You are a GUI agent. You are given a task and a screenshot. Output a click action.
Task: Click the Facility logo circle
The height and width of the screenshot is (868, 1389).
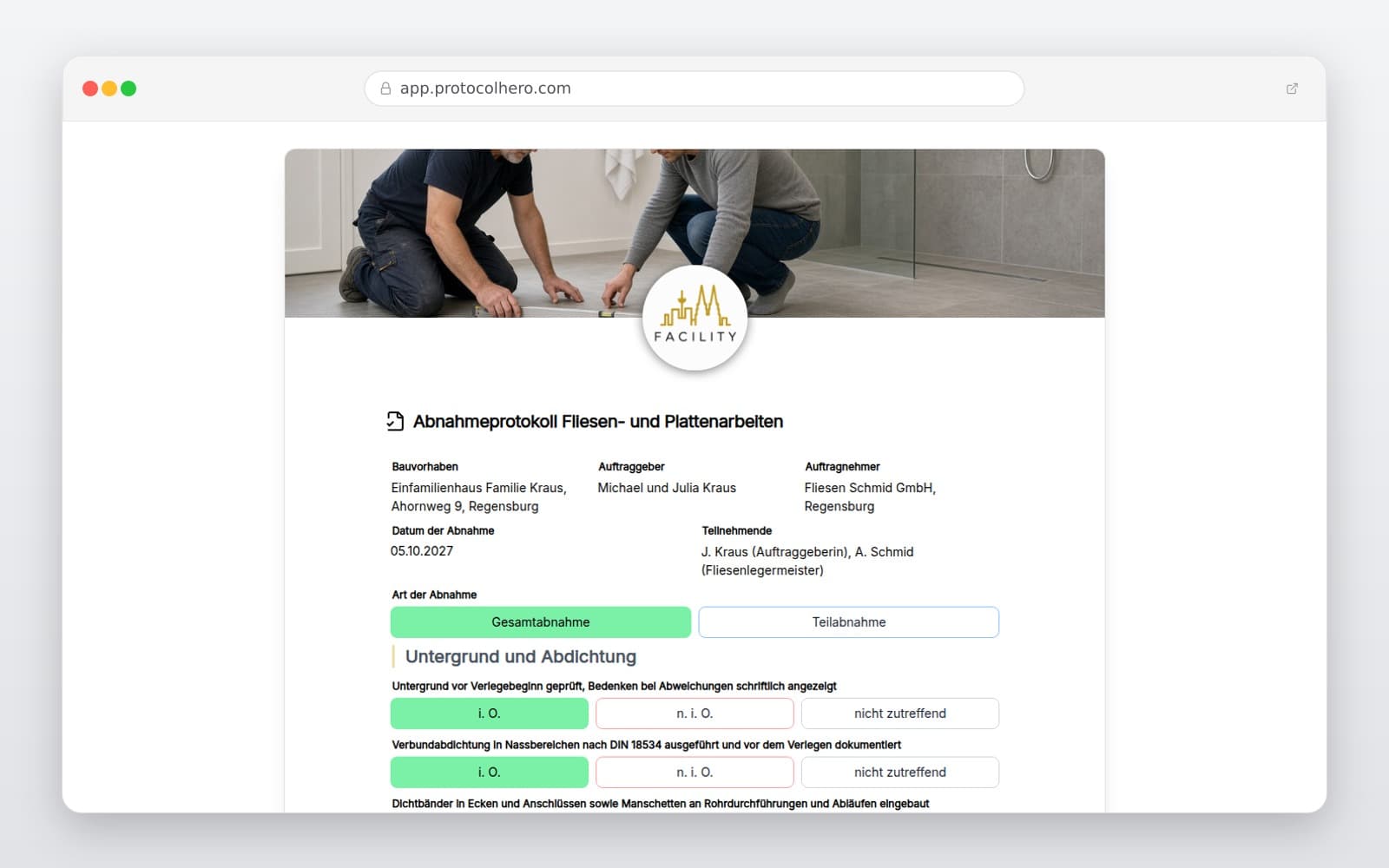[694, 318]
